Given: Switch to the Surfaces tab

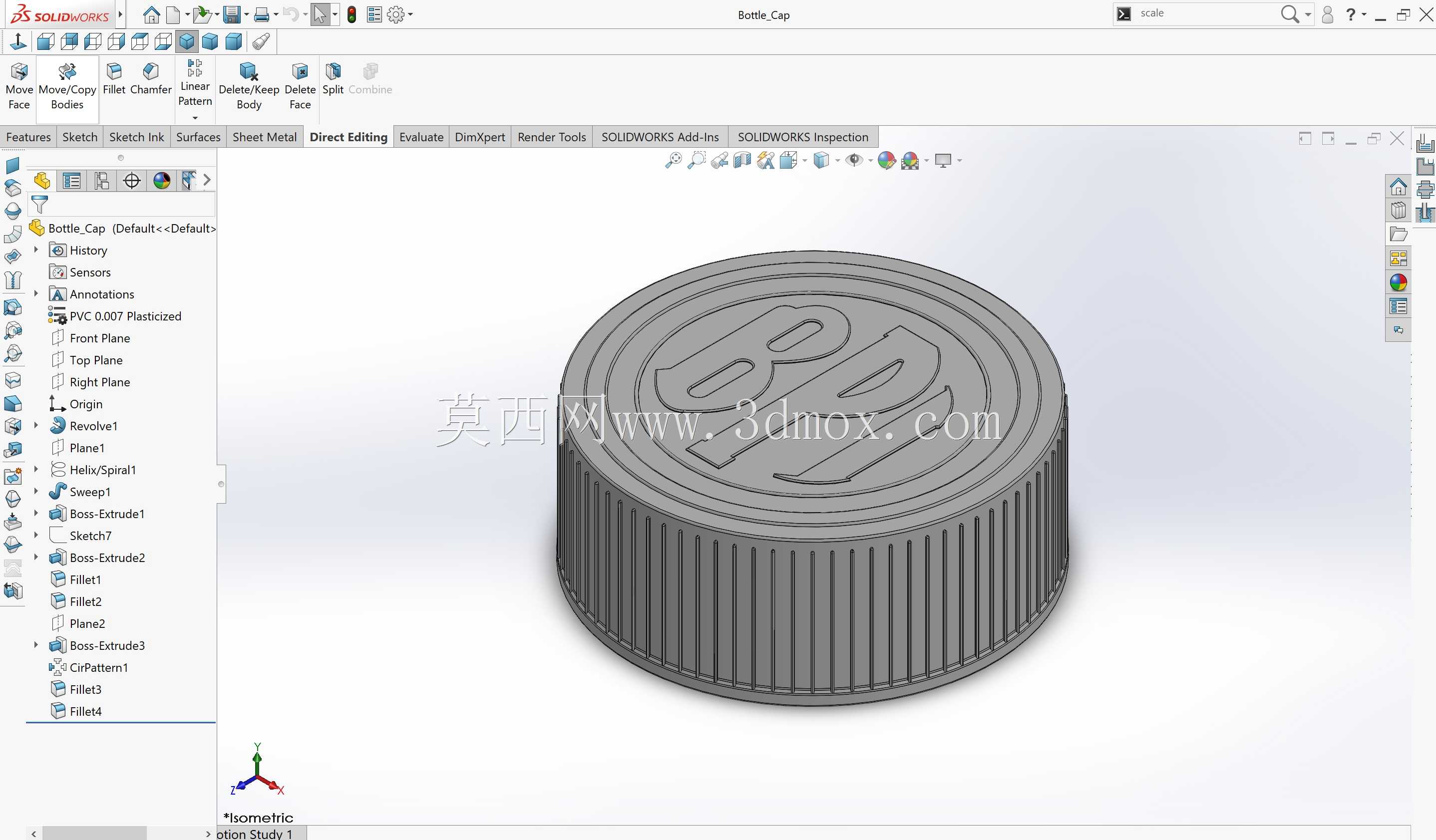Looking at the screenshot, I should [x=198, y=137].
